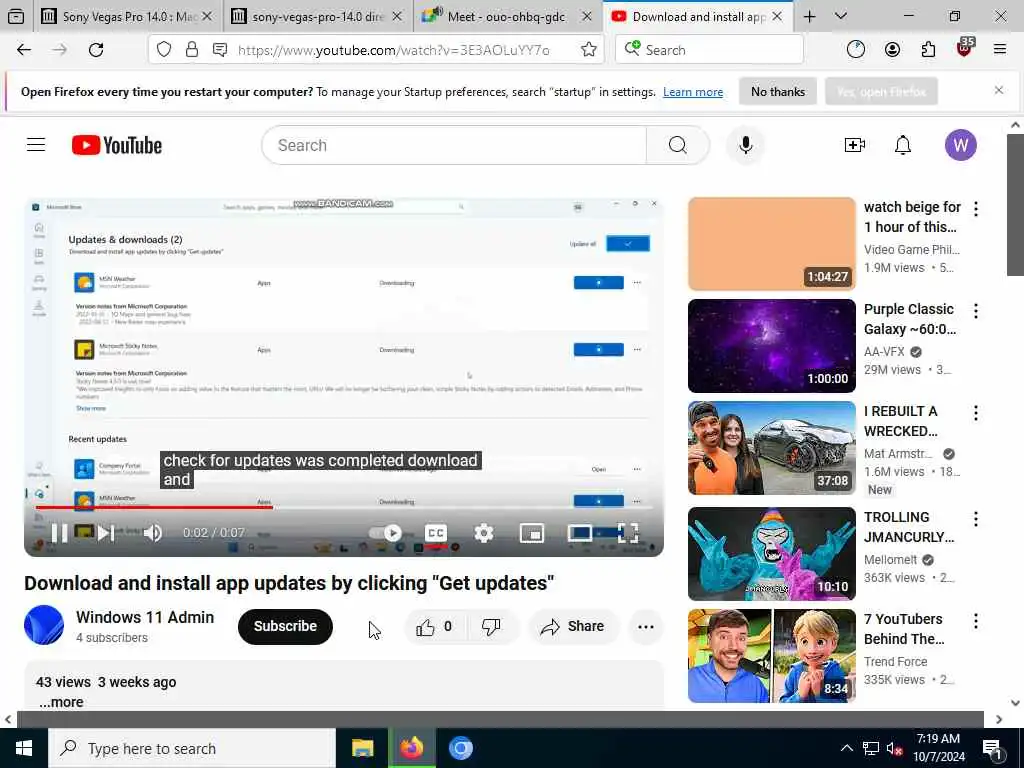1024x768 pixels.
Task: Open more actions ellipsis under video
Action: pyautogui.click(x=645, y=627)
